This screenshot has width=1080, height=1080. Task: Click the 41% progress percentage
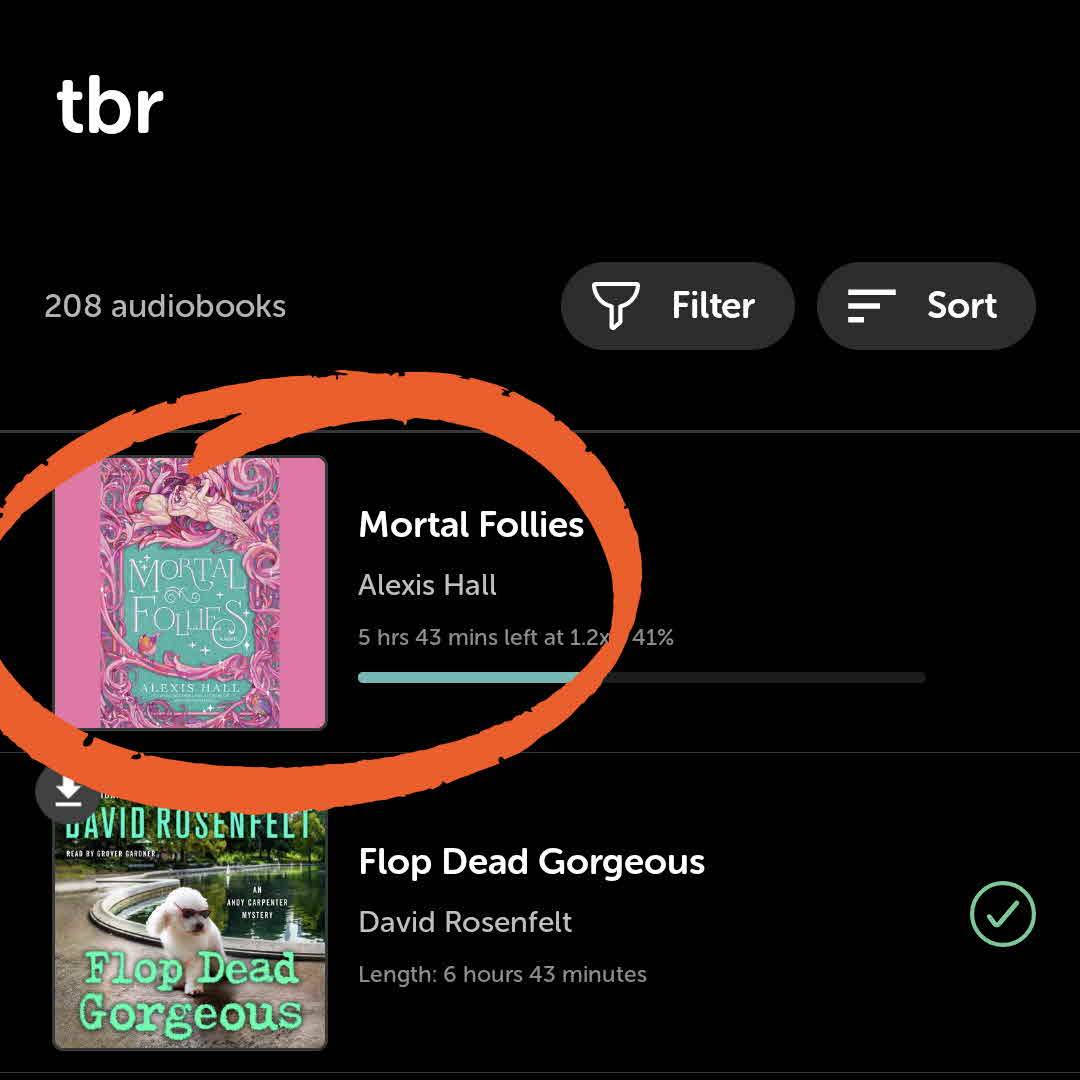[652, 637]
